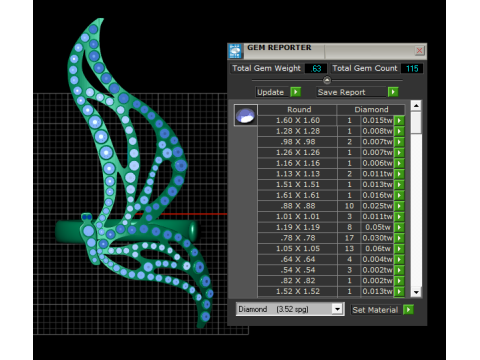Click the Diamond column header
Screen dimensions: 480x360
pos(371,110)
